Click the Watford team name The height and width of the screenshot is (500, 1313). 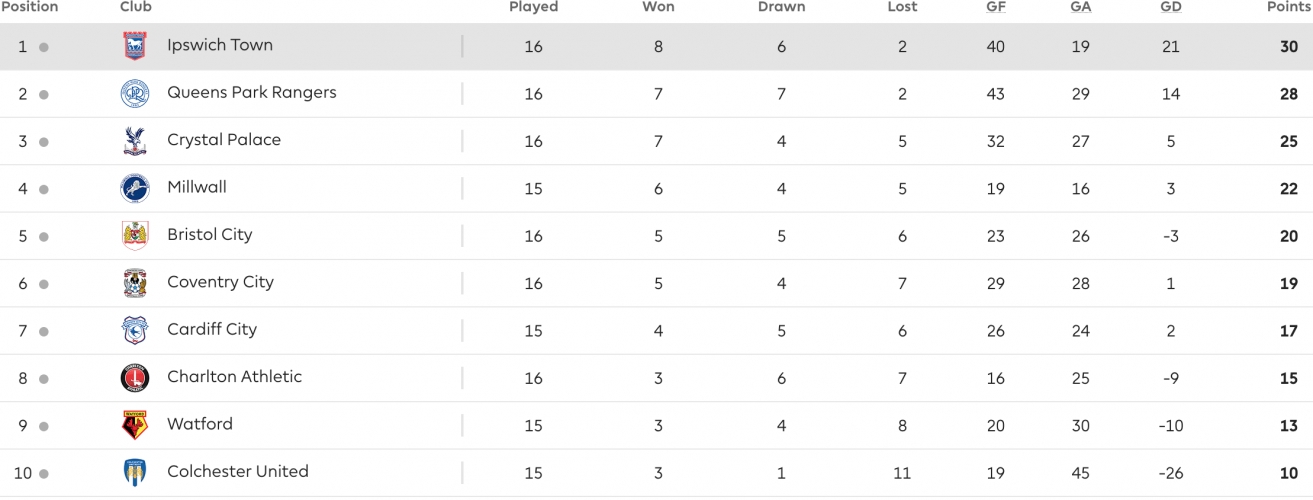click(x=200, y=424)
